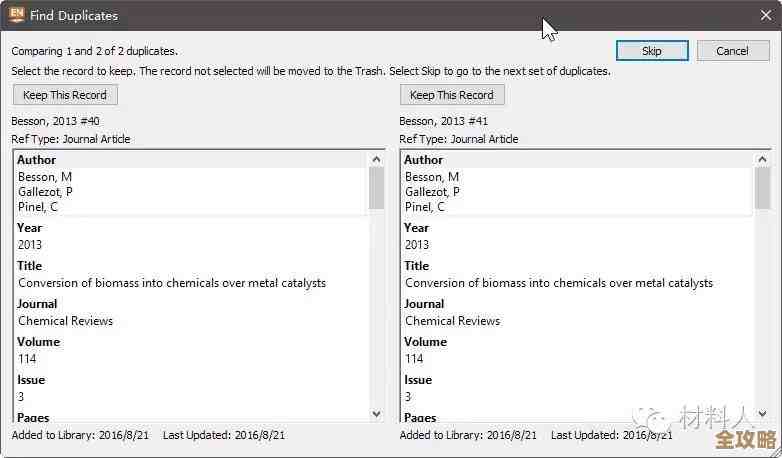Click the left panel scrollbar thumb
Image resolution: width=782 pixels, height=458 pixels.
pyautogui.click(x=377, y=187)
